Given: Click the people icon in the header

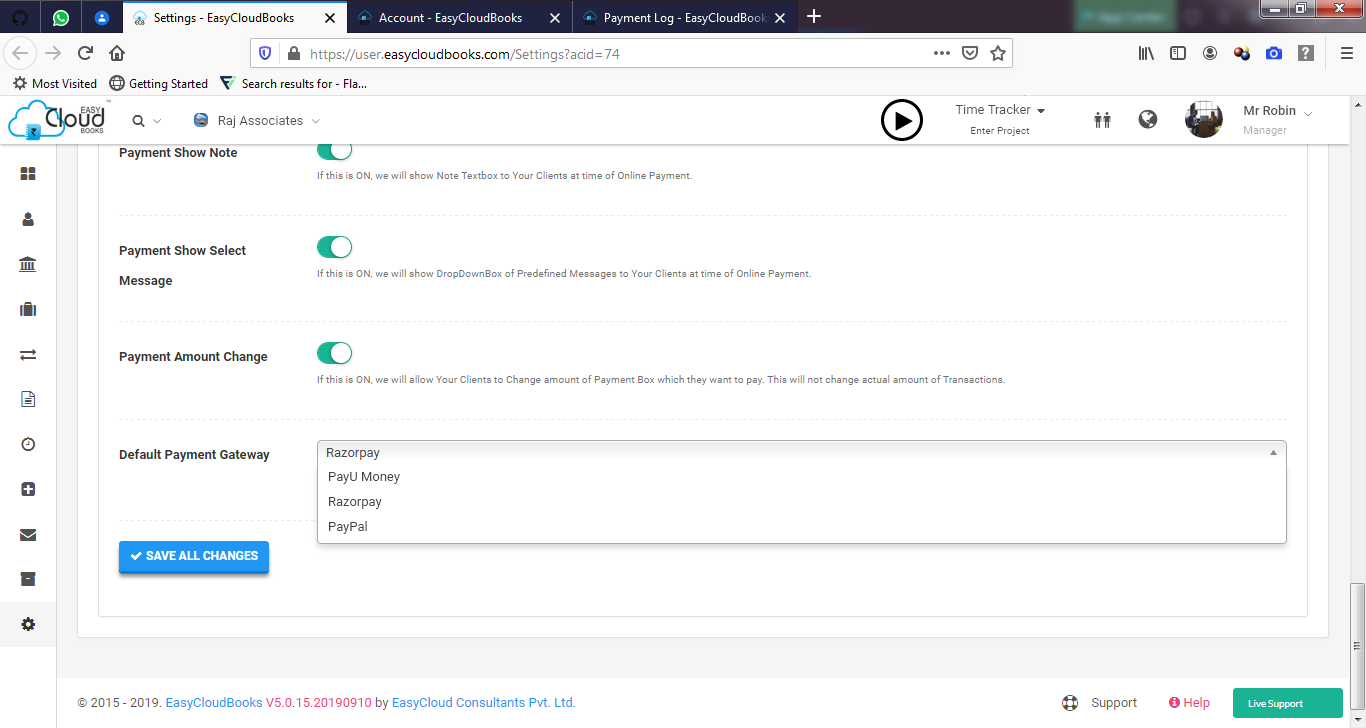Looking at the screenshot, I should pos(1103,120).
